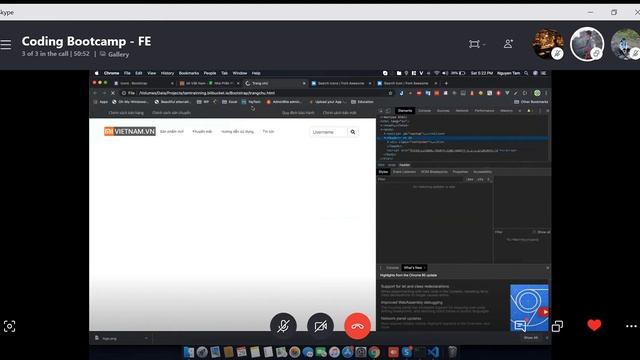
Task: Unmute the microphone in Skype call
Action: [x=283, y=326]
